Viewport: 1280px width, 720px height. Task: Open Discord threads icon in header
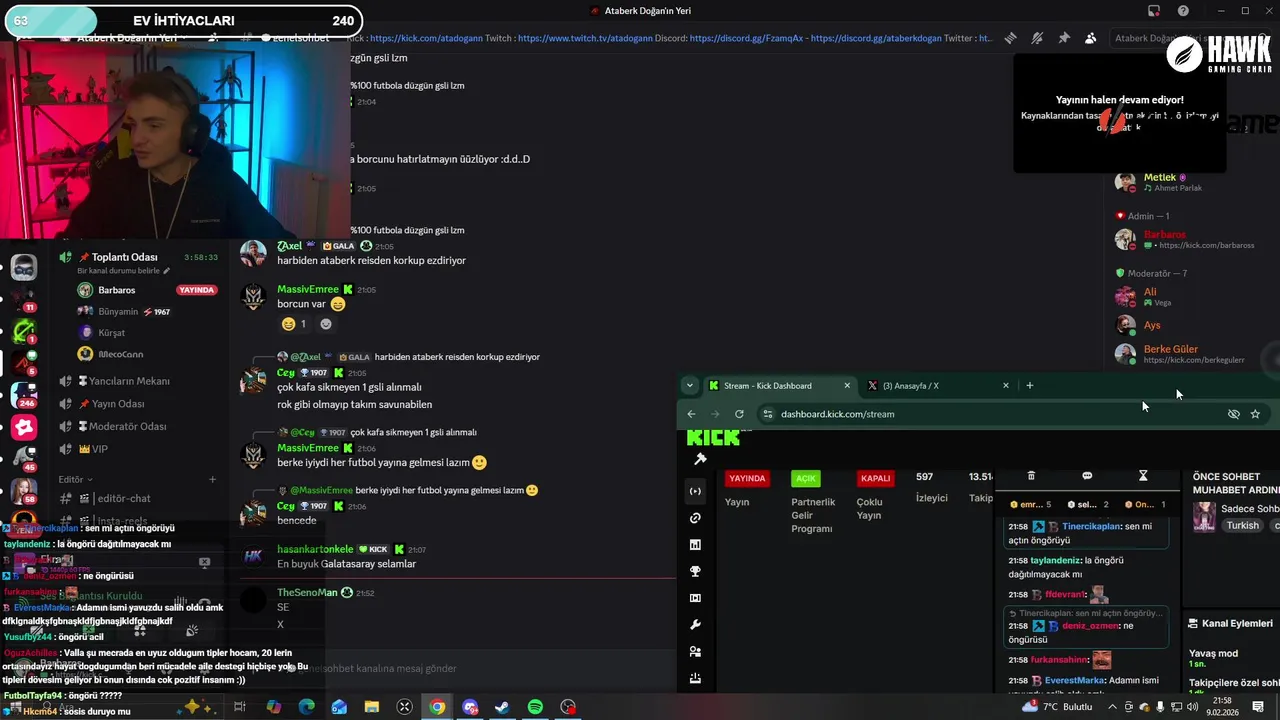[x=1011, y=38]
